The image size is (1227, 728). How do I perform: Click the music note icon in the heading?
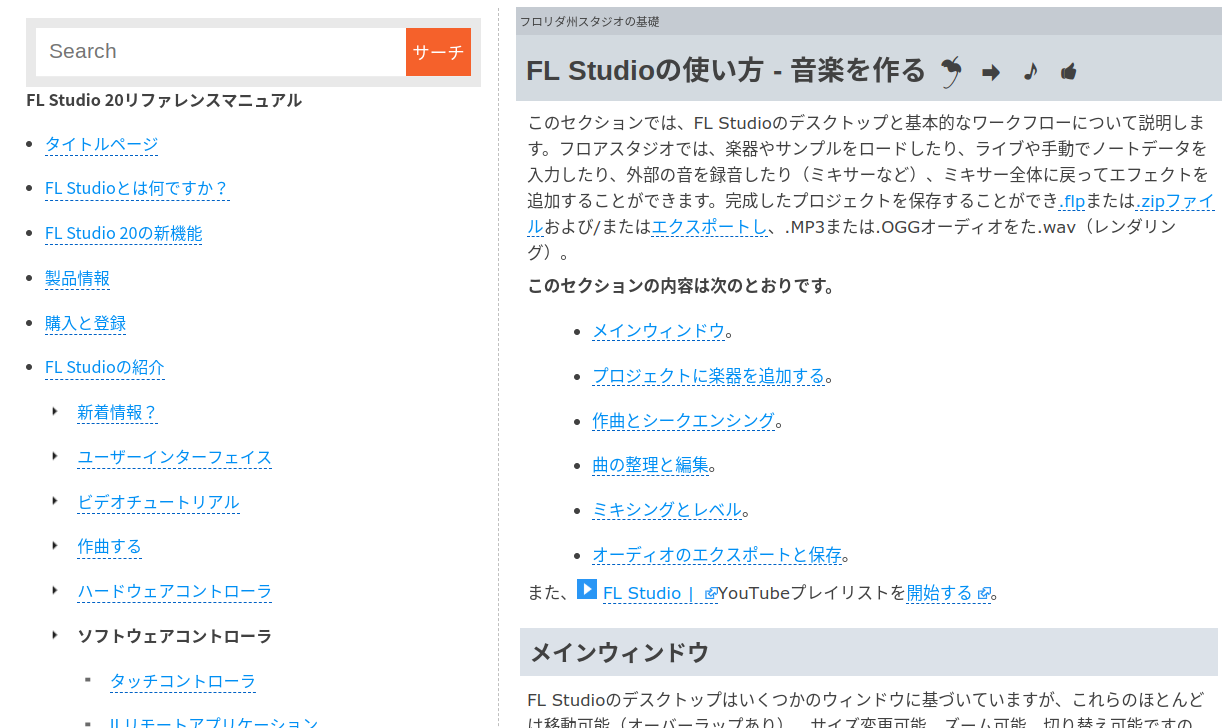pos(1031,71)
